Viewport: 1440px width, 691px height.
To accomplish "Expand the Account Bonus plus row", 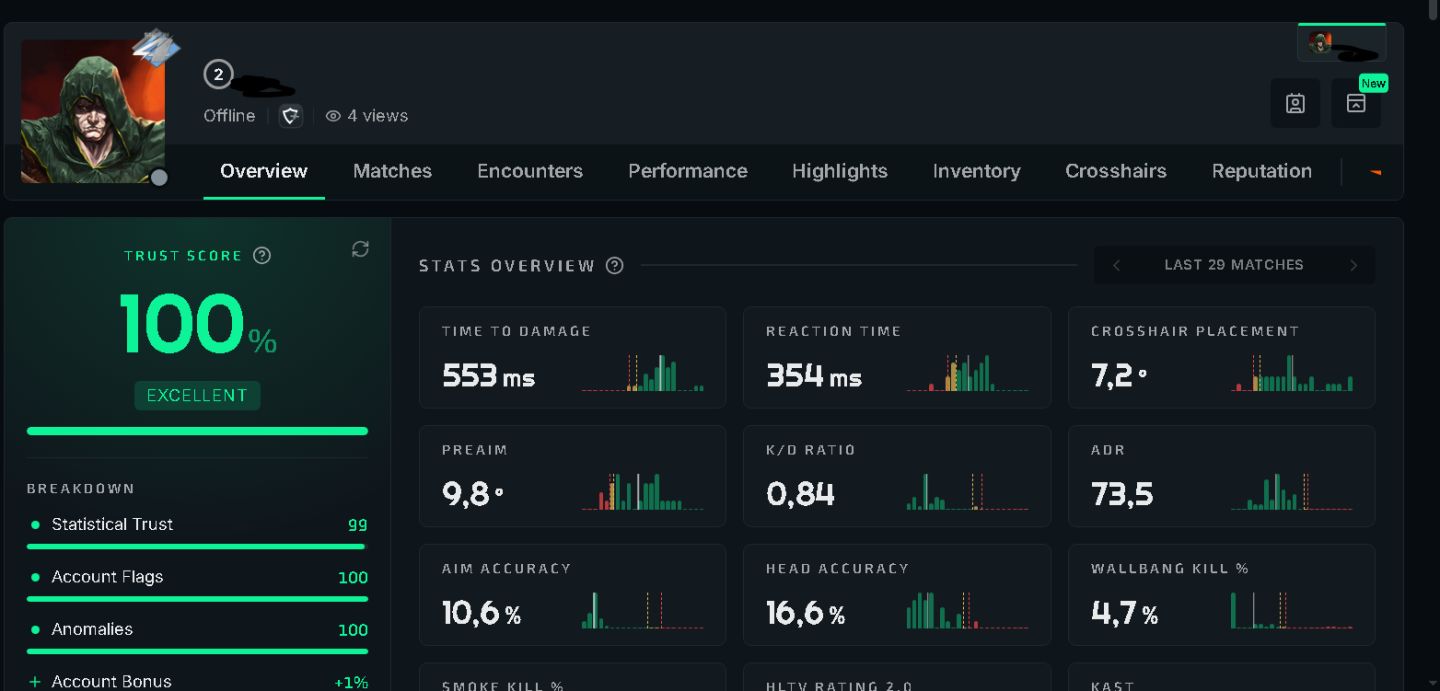I will (x=198, y=681).
